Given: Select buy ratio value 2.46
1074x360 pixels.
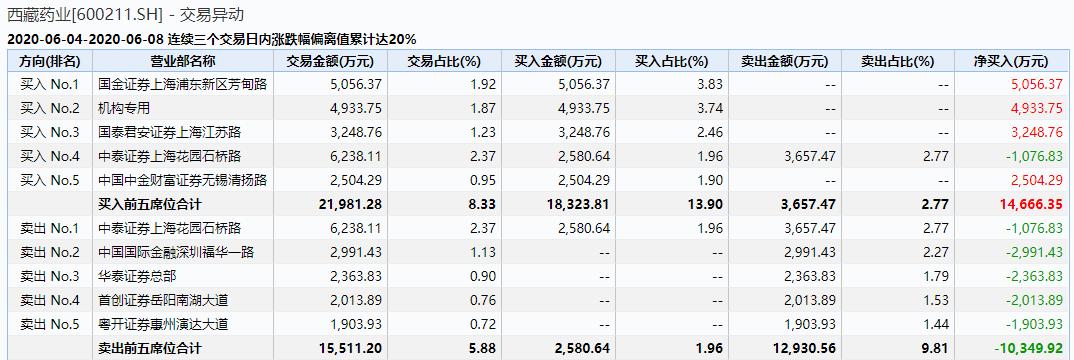Looking at the screenshot, I should (x=710, y=133).
